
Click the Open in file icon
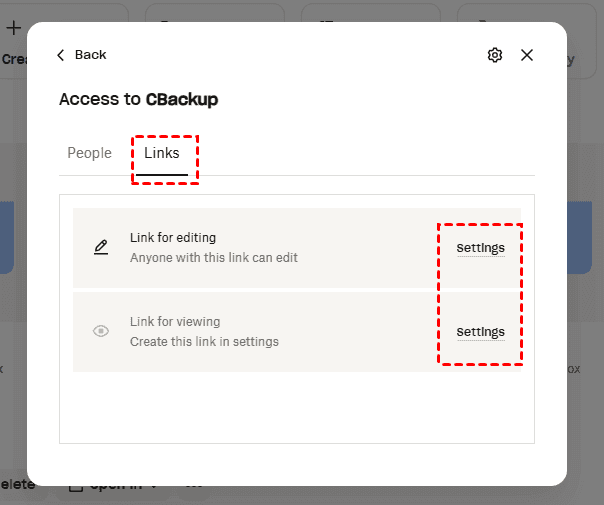[75, 487]
